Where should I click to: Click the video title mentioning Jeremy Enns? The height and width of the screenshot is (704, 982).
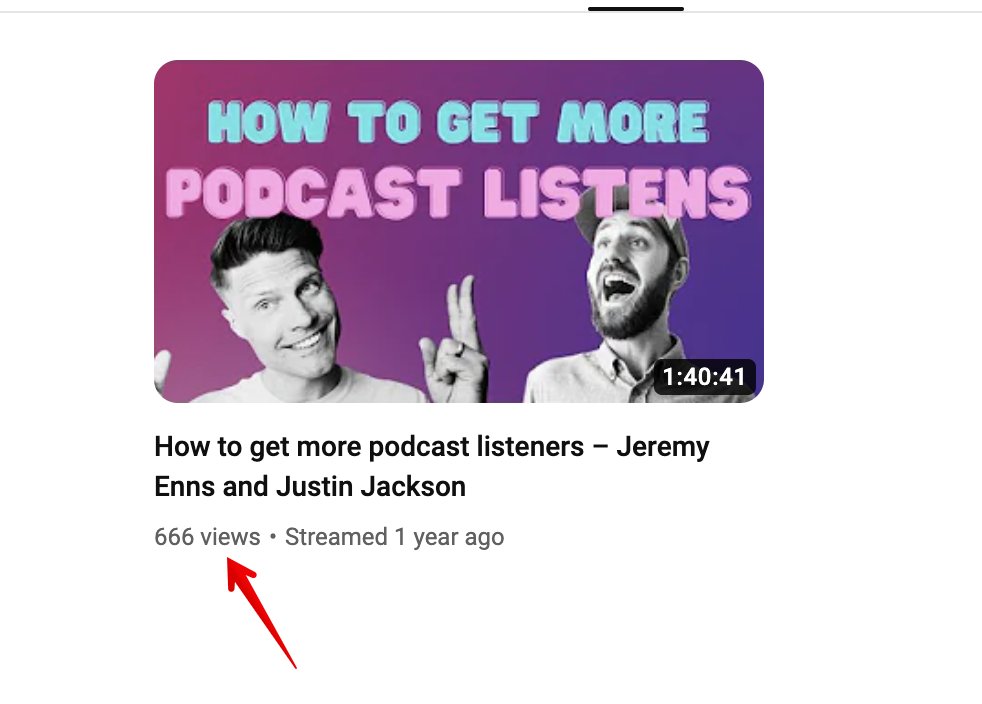pyautogui.click(x=432, y=467)
